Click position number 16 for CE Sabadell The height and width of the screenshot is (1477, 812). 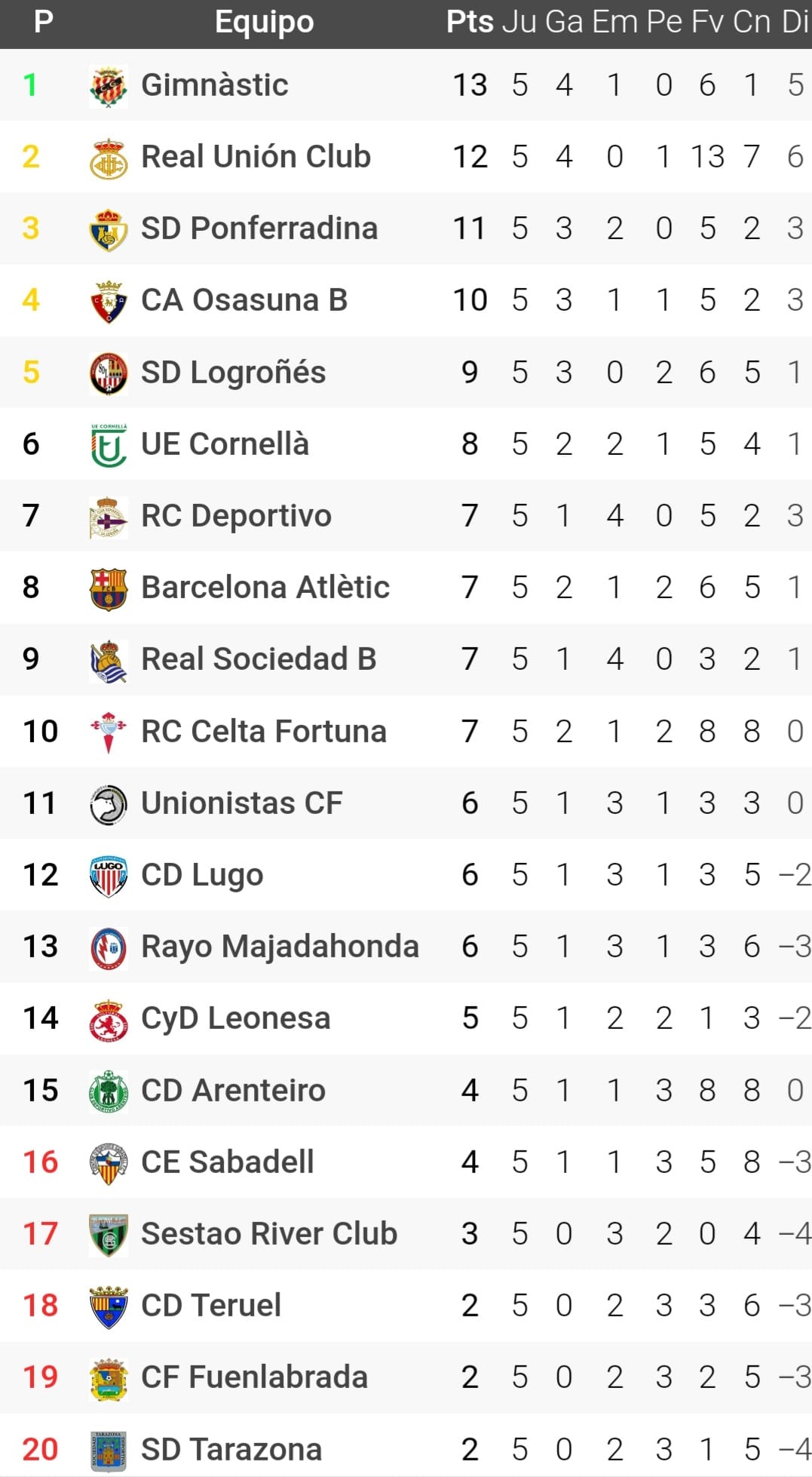pyautogui.click(x=40, y=1162)
